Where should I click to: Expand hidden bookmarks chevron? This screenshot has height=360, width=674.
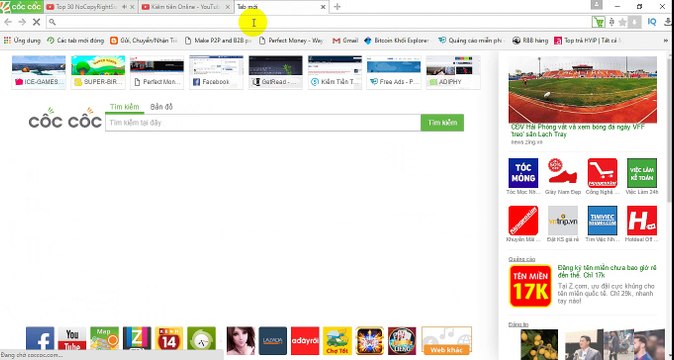666,40
